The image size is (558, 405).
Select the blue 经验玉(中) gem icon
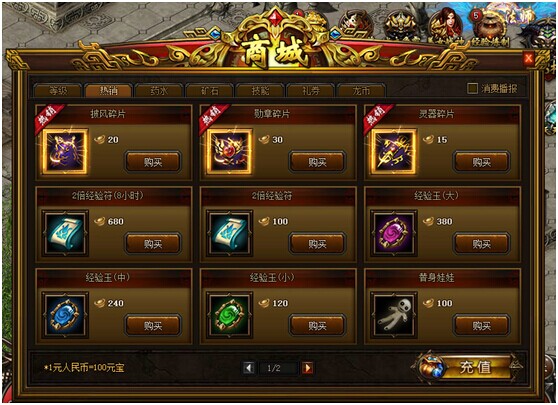coord(65,315)
